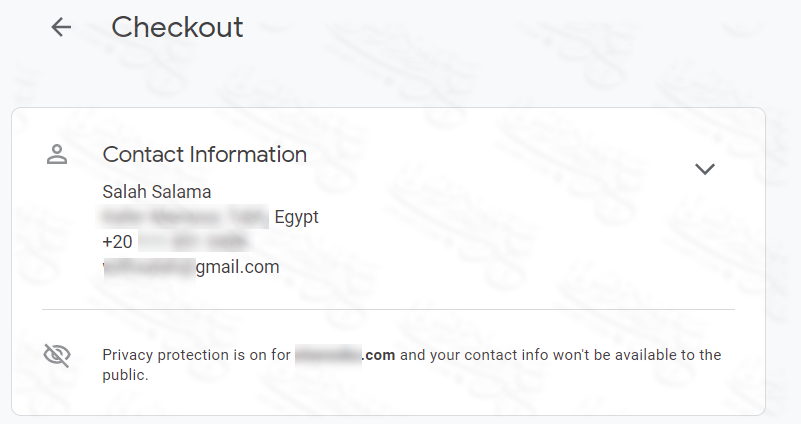Select the Contact Information heading
Screen dimensions: 801x424
(x=204, y=155)
